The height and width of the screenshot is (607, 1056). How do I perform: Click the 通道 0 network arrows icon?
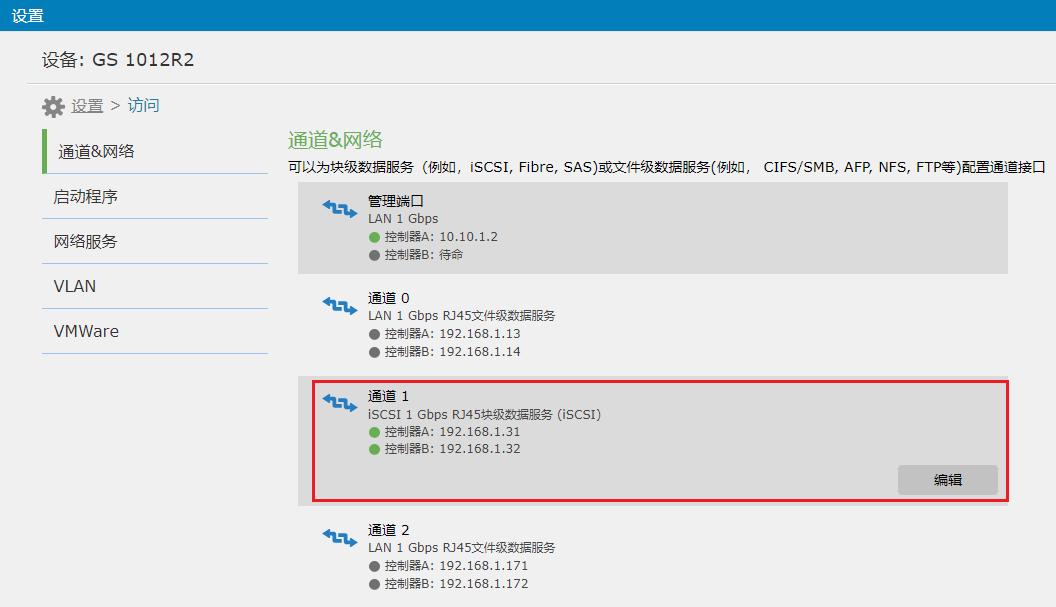339,304
